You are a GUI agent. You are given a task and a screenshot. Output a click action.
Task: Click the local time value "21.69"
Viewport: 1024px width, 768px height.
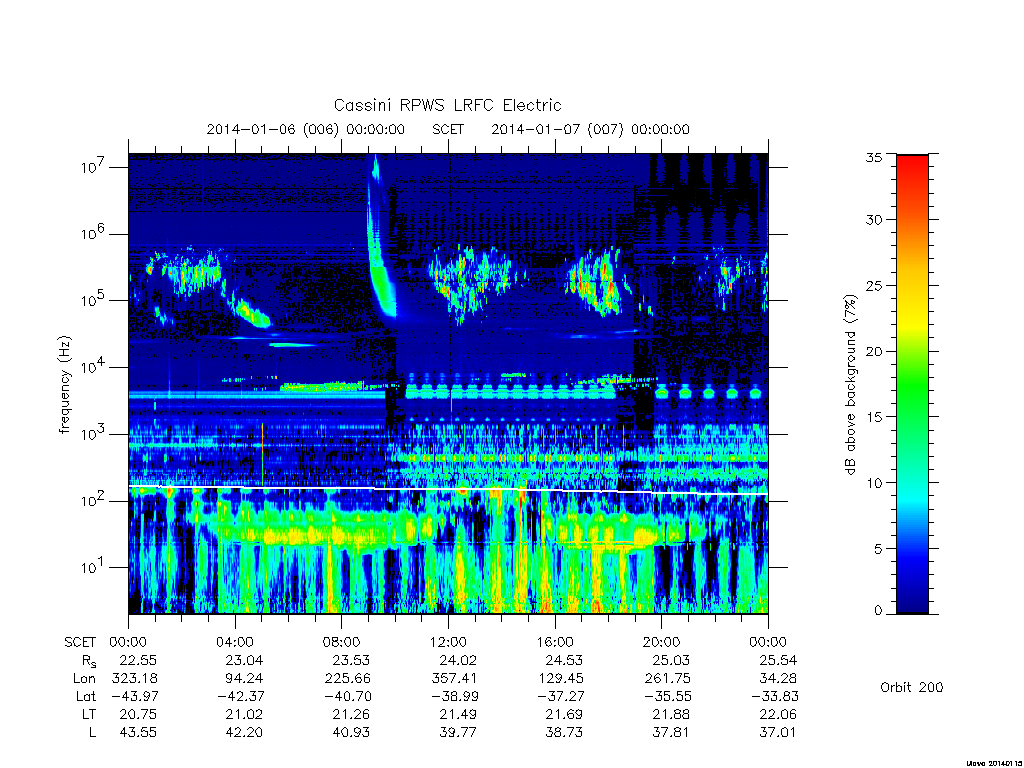[564, 714]
